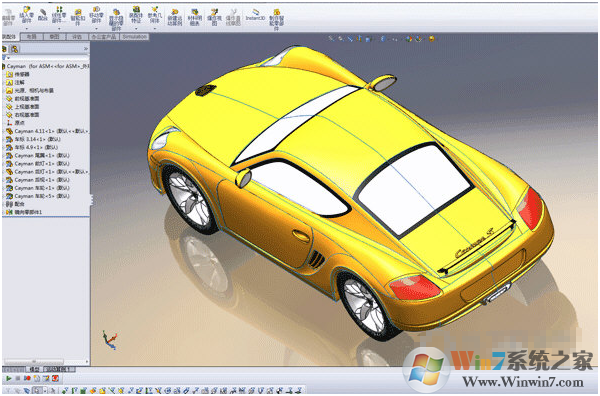
Task: Start a New Motion Study (新建运动算例)
Action: pos(175,18)
